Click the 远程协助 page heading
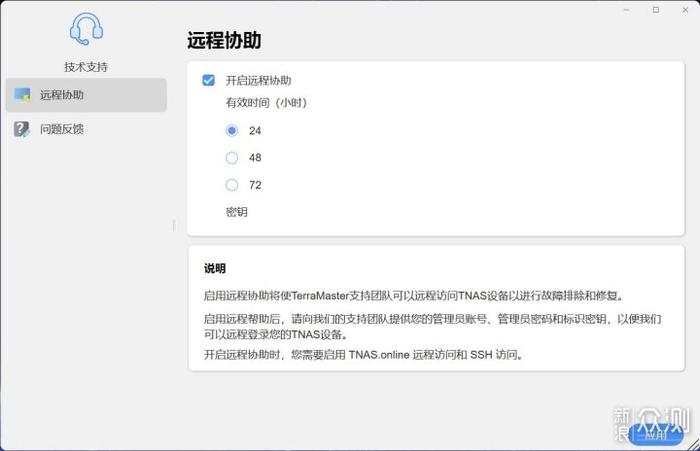700x451 pixels. 224,40
